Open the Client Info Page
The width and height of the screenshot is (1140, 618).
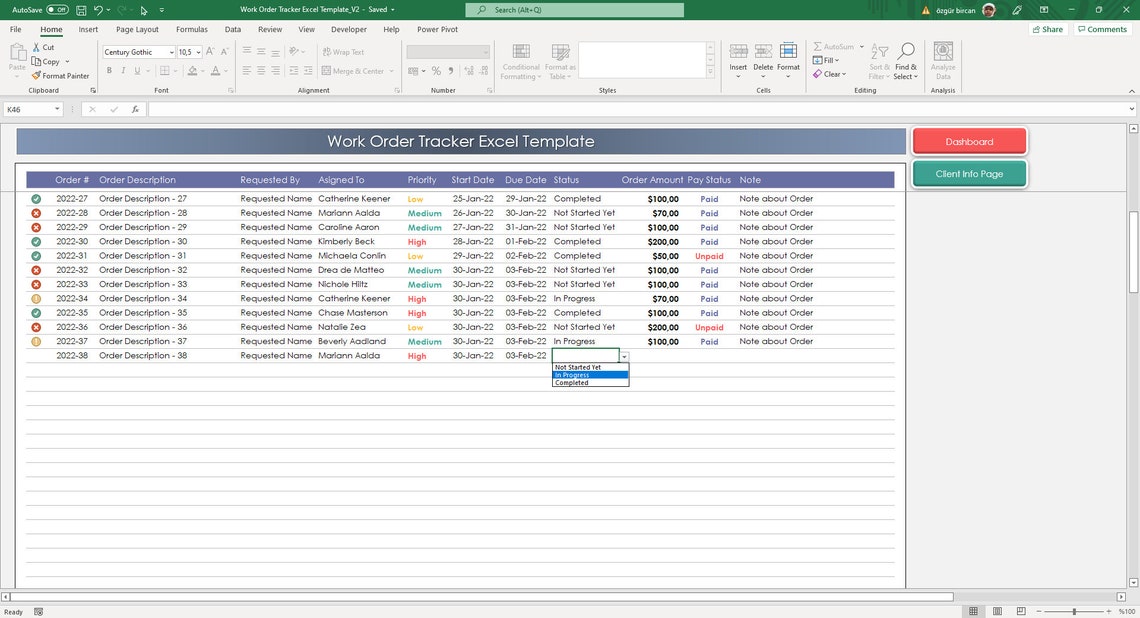(968, 173)
